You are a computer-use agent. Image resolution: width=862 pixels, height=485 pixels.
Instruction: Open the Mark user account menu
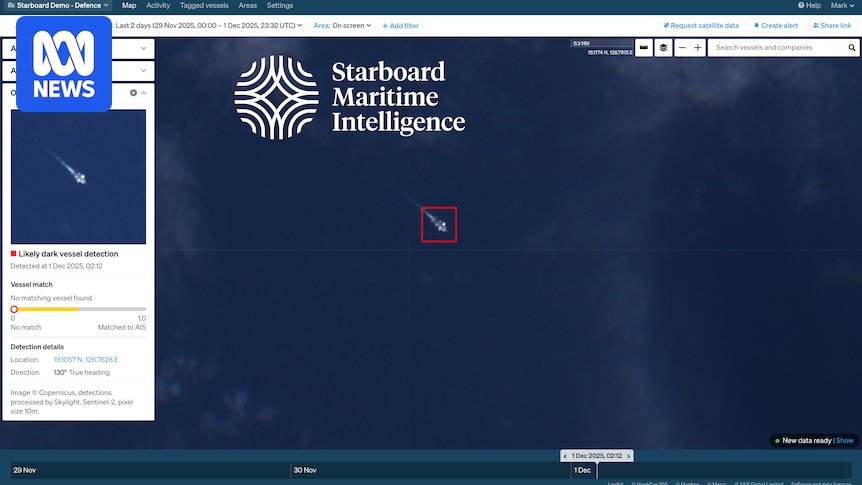point(842,6)
